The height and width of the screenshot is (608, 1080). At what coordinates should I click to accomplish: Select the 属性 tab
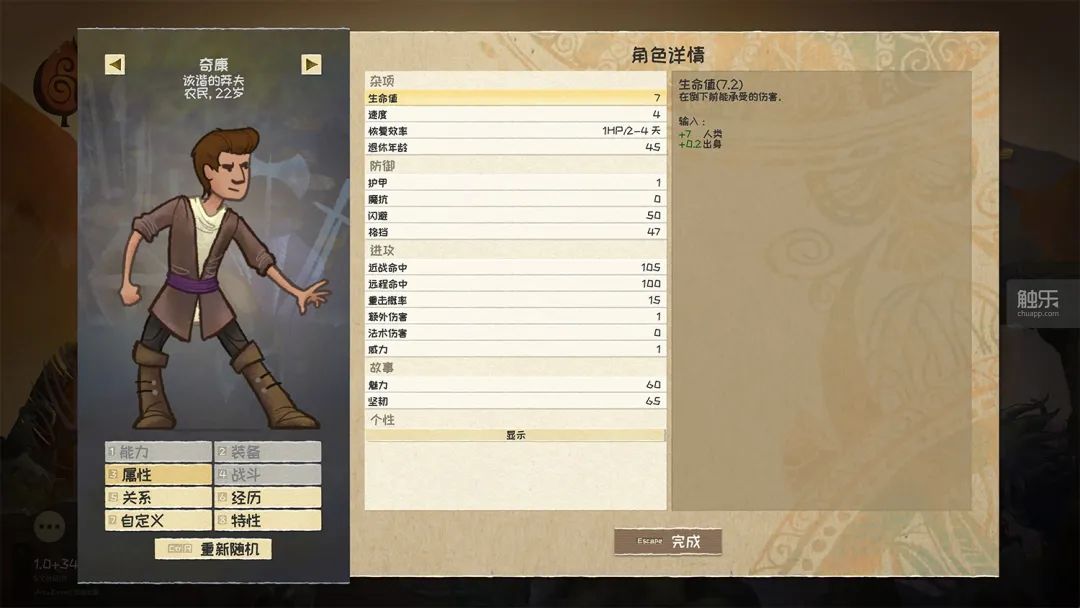[x=158, y=474]
